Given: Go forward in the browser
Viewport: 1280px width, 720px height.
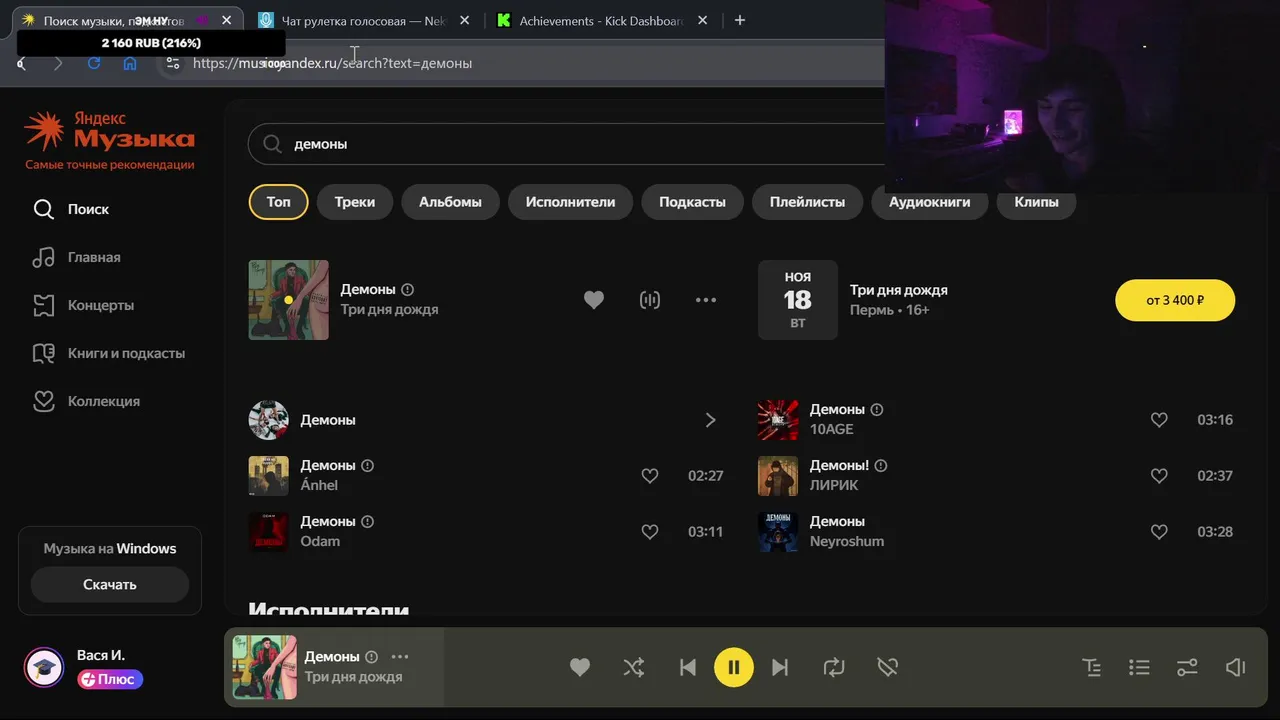Looking at the screenshot, I should (x=57, y=63).
